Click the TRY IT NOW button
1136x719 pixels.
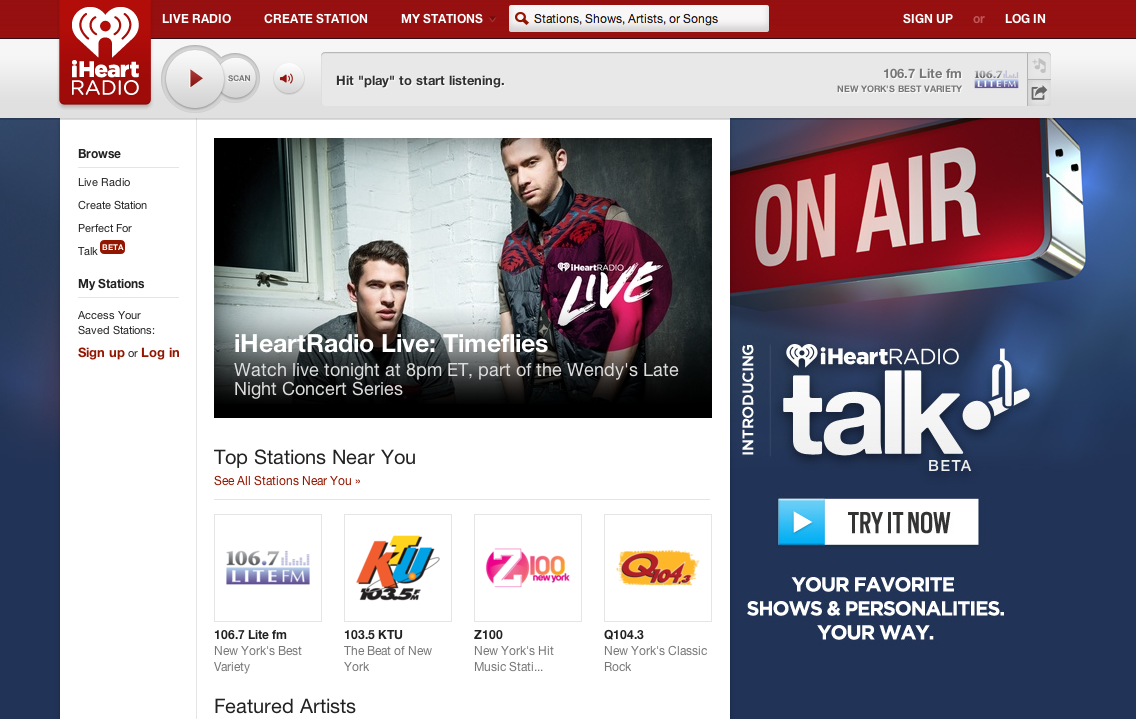point(878,522)
